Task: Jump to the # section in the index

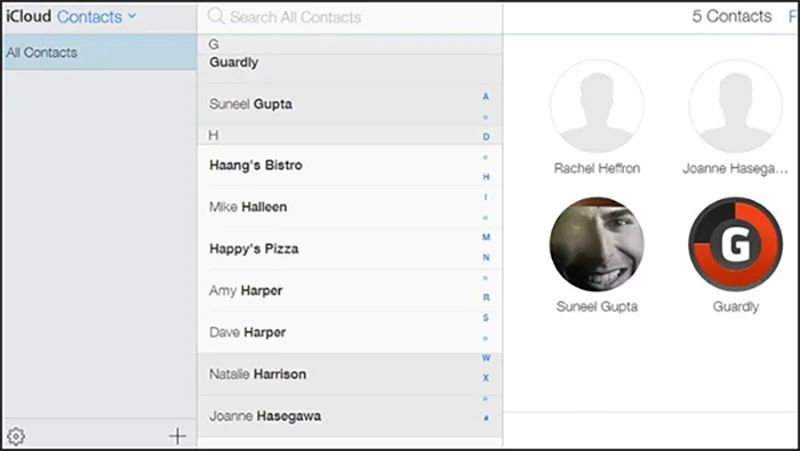Action: tap(486, 418)
